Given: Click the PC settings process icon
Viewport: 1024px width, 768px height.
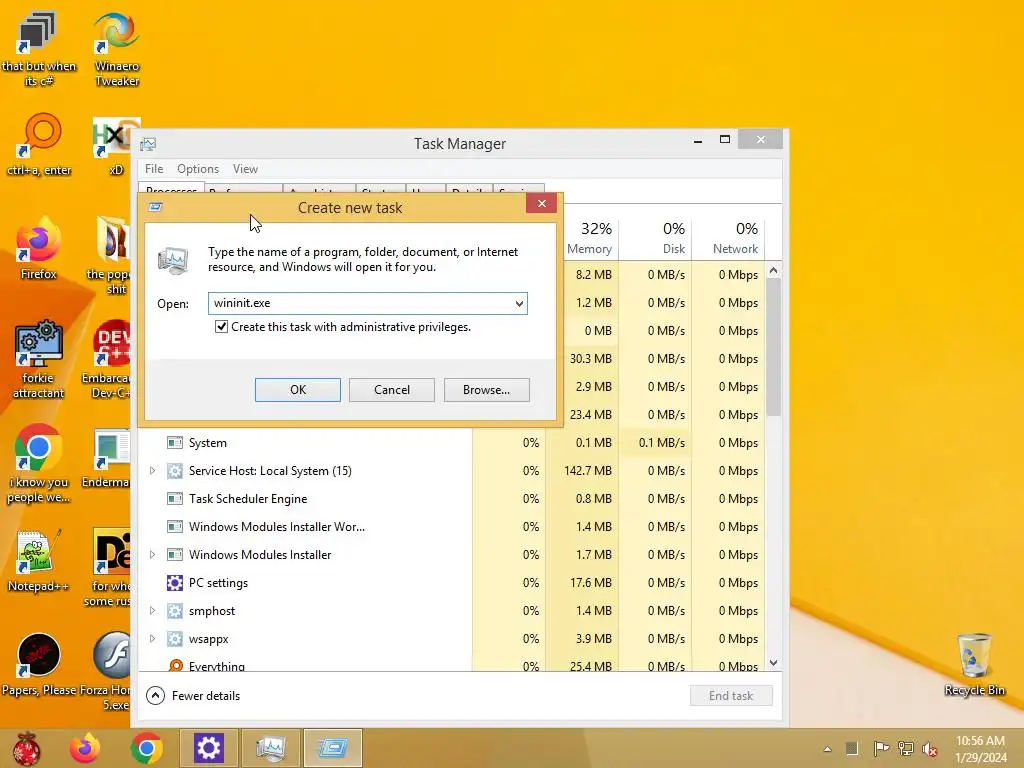Looking at the screenshot, I should (174, 583).
